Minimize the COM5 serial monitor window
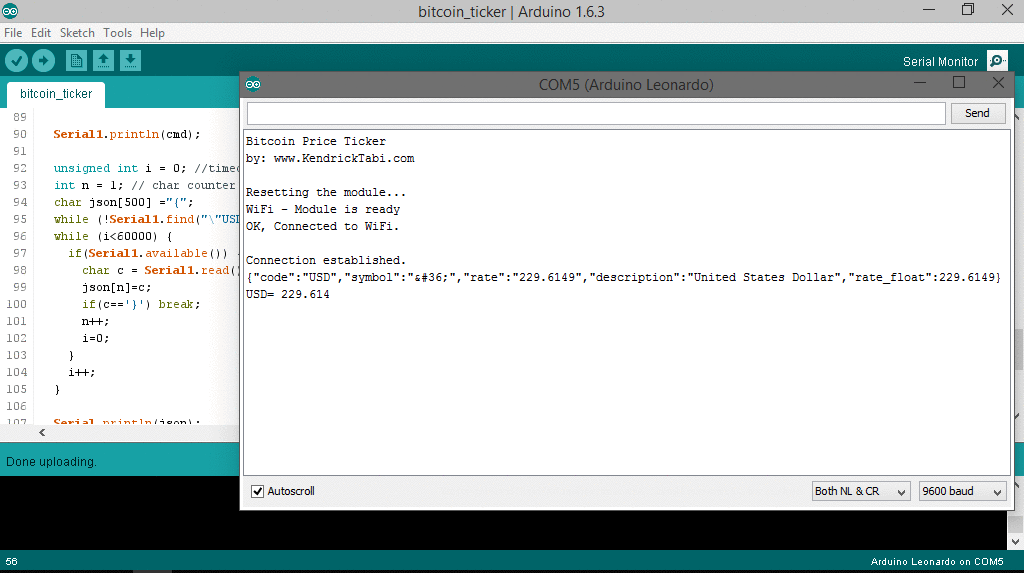Image resolution: width=1024 pixels, height=573 pixels. (920, 82)
